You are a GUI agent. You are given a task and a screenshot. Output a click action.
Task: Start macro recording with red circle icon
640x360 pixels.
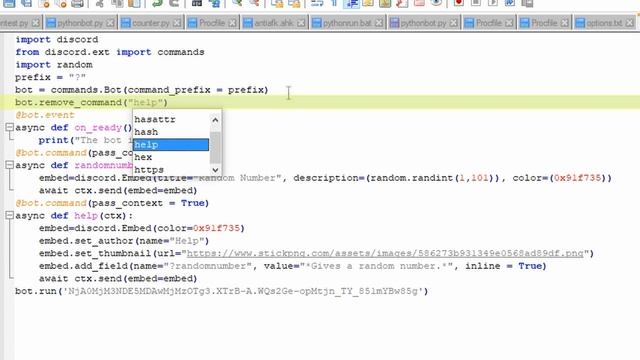pyautogui.click(x=458, y=3)
